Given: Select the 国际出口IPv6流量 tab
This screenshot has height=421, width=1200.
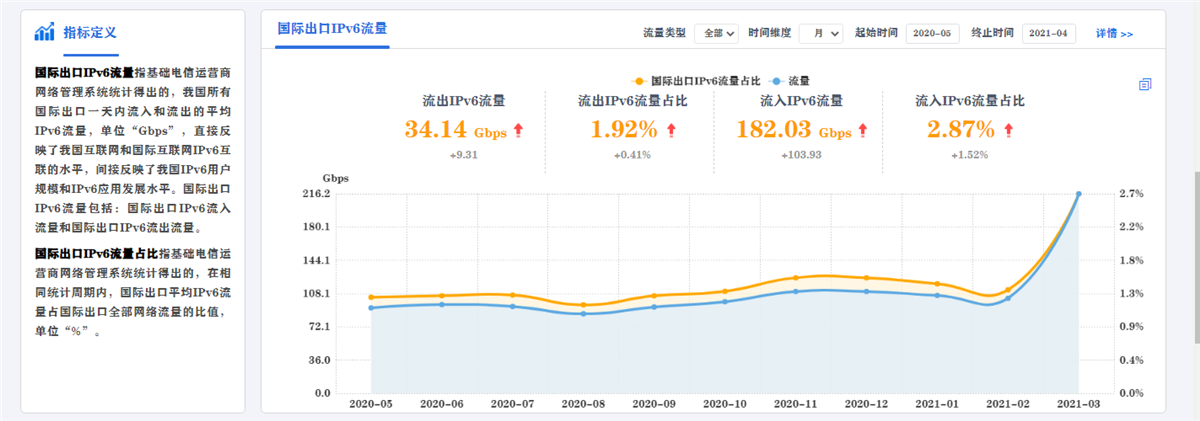Looking at the screenshot, I should click(332, 28).
